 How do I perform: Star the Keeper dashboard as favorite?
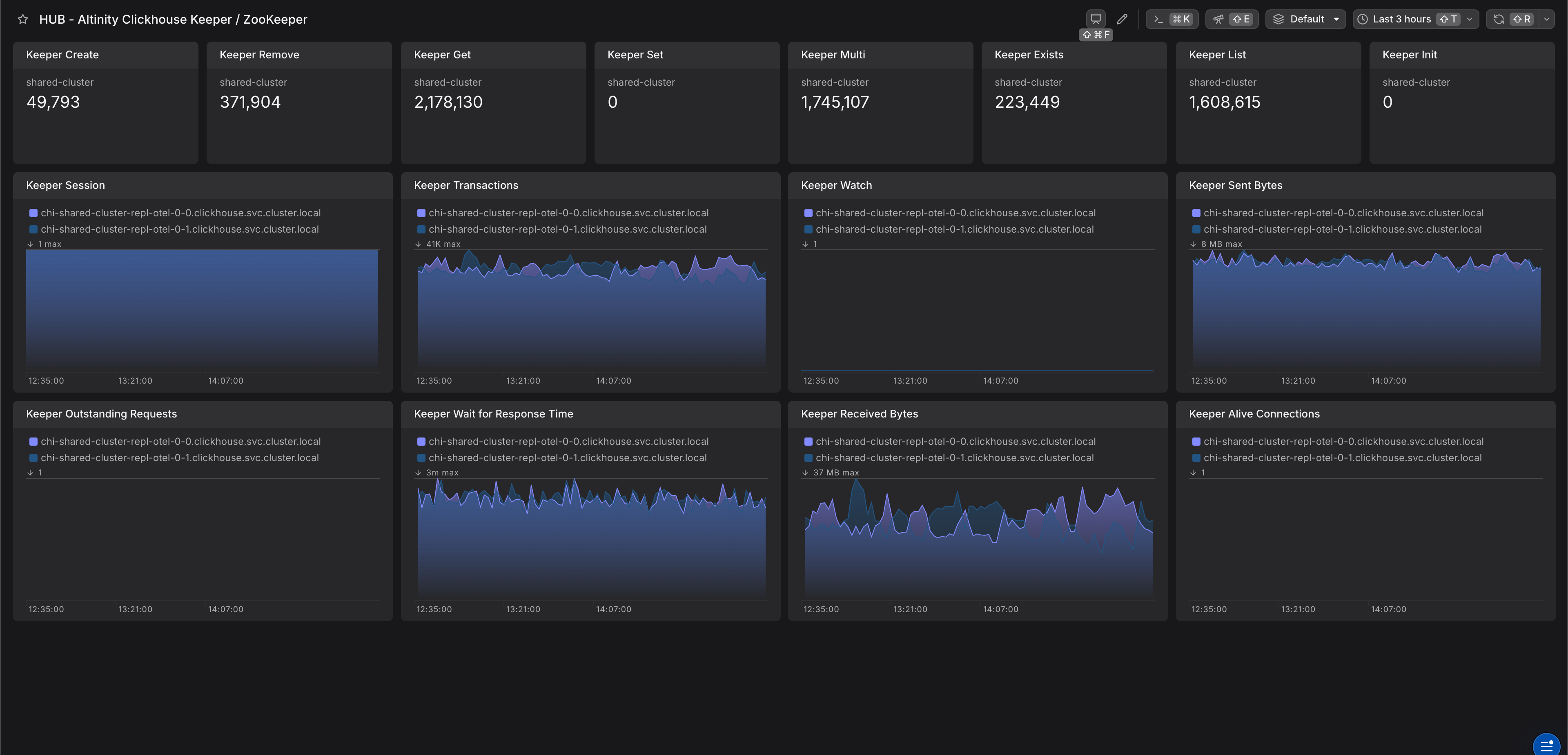(x=22, y=20)
